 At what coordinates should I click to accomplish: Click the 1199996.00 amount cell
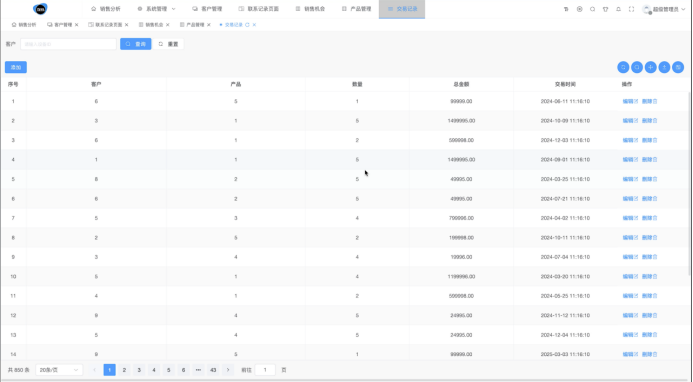click(461, 276)
